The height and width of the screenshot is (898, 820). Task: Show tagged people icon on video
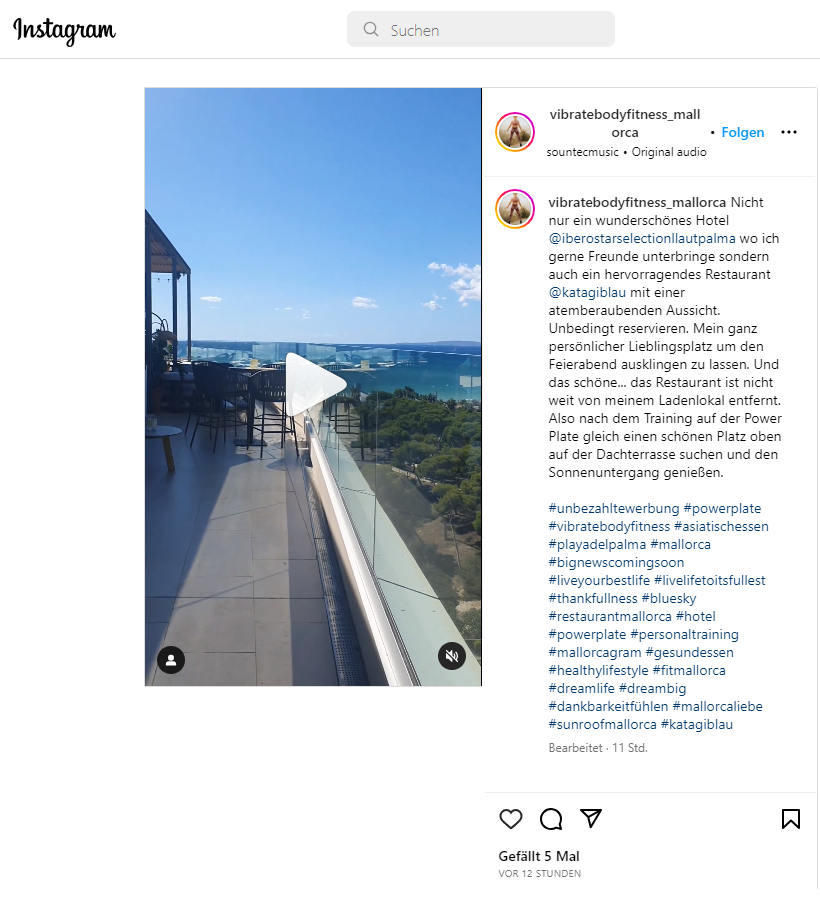pos(171,660)
